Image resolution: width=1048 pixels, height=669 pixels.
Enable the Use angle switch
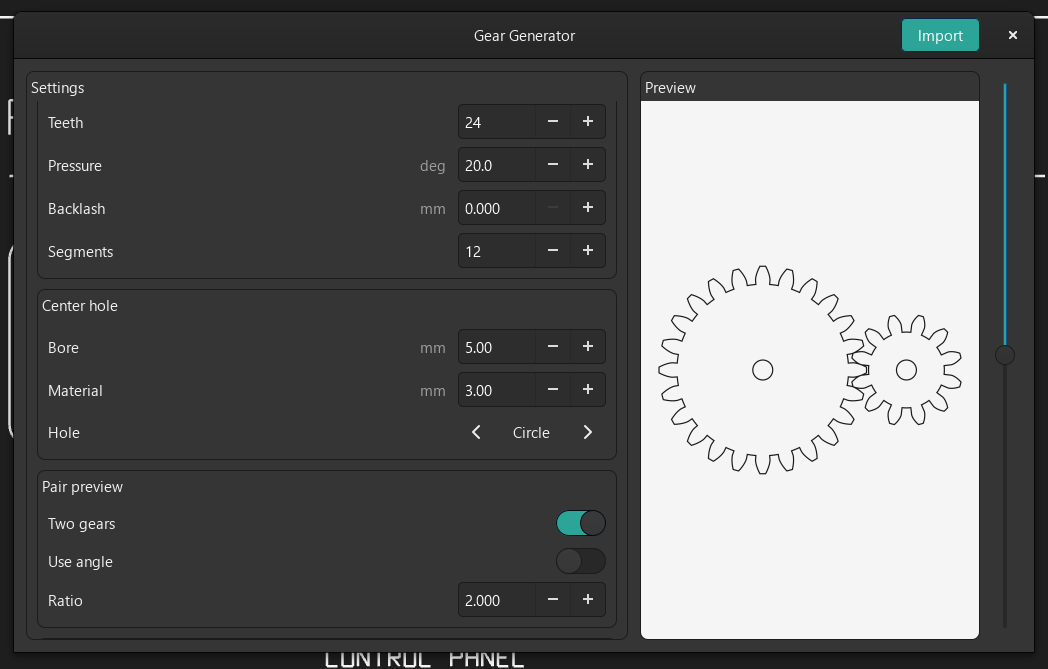coord(581,561)
